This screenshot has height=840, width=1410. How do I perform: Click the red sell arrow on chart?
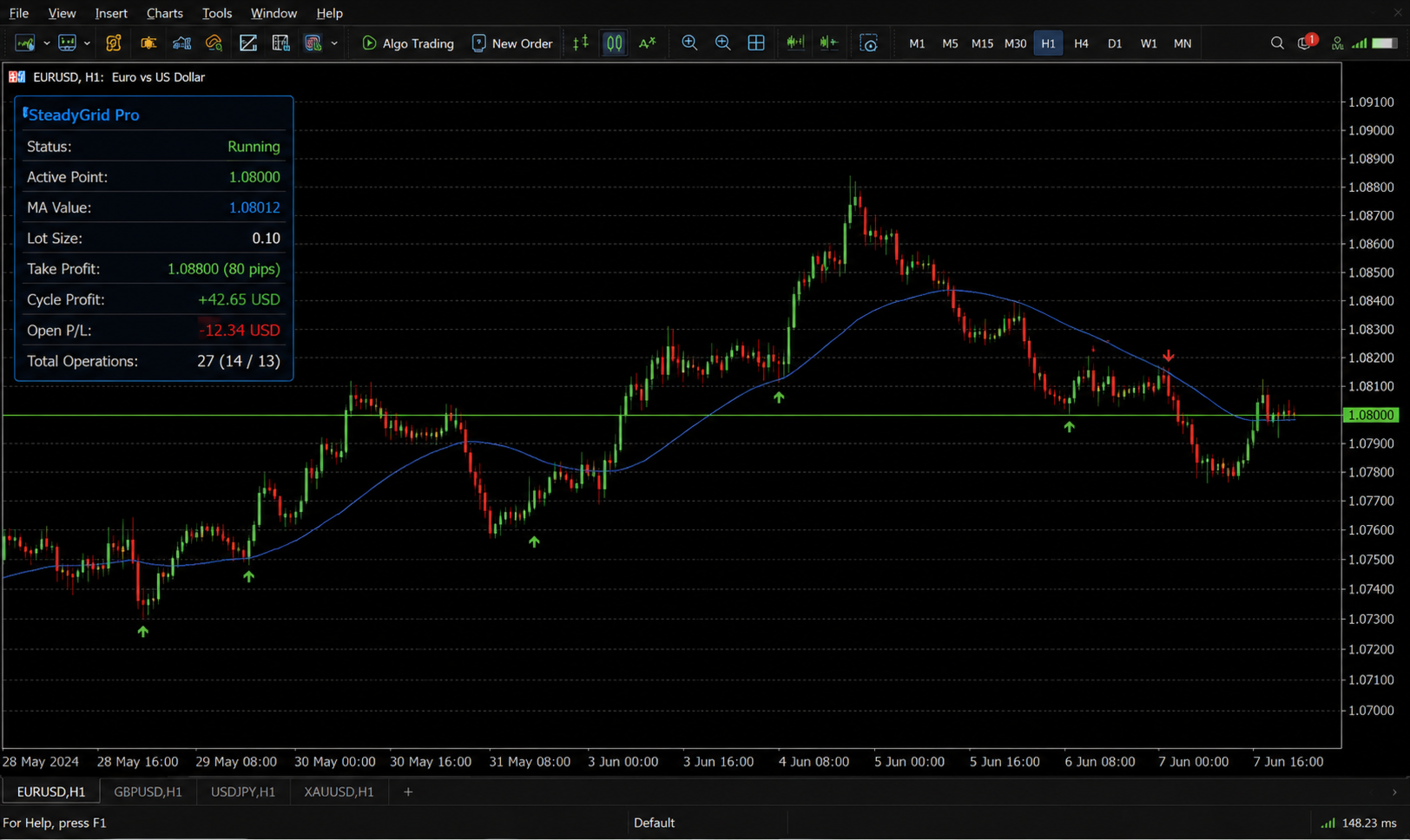1169,356
